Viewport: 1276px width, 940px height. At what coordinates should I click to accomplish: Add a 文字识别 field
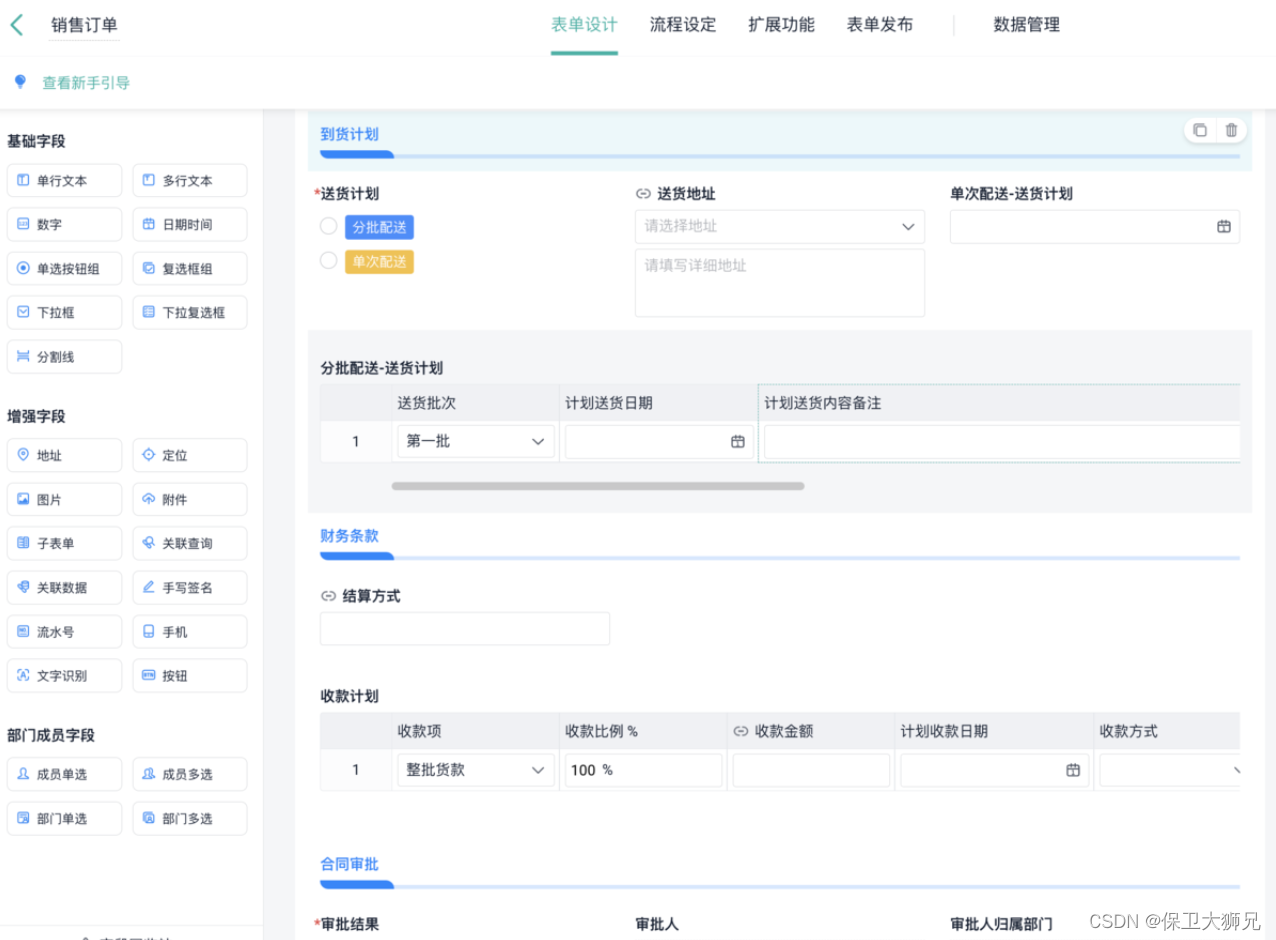click(x=64, y=676)
